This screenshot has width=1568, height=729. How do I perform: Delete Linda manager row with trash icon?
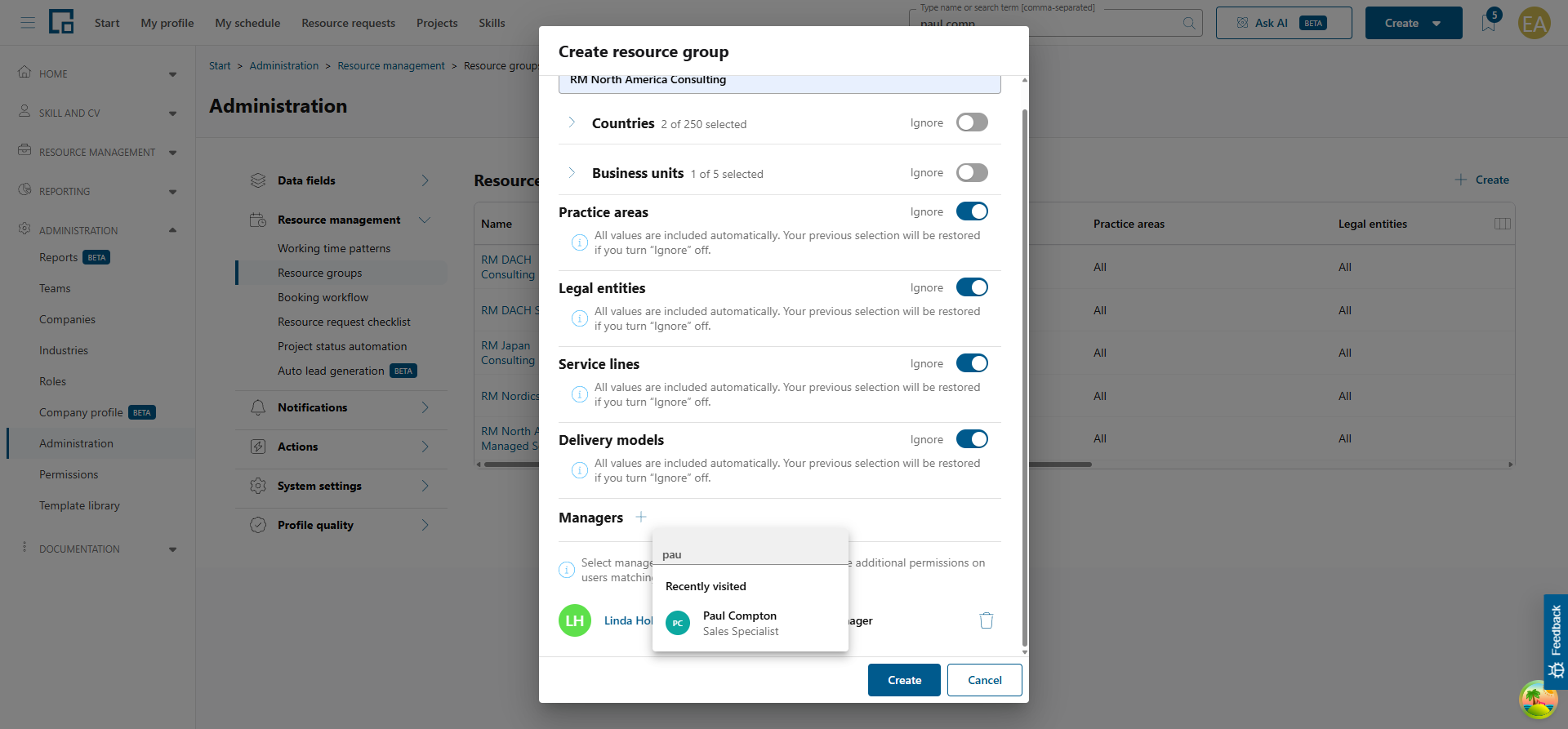tap(987, 620)
